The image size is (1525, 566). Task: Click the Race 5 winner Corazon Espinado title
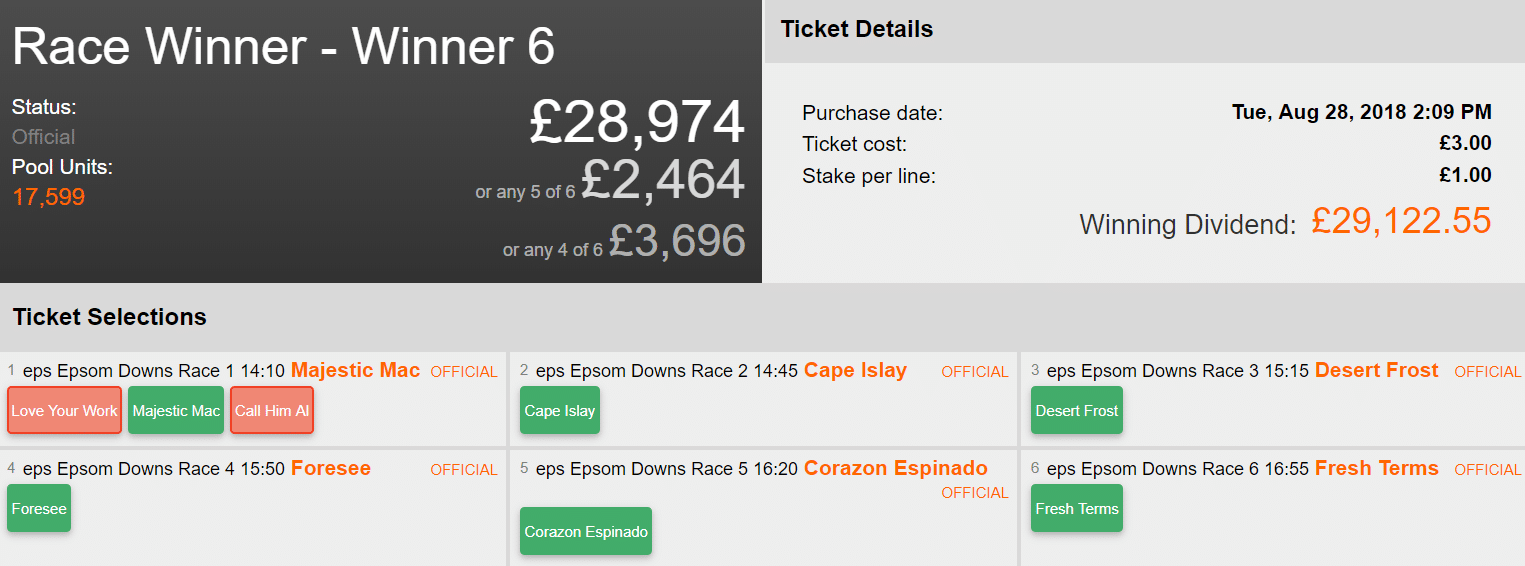tap(895, 469)
